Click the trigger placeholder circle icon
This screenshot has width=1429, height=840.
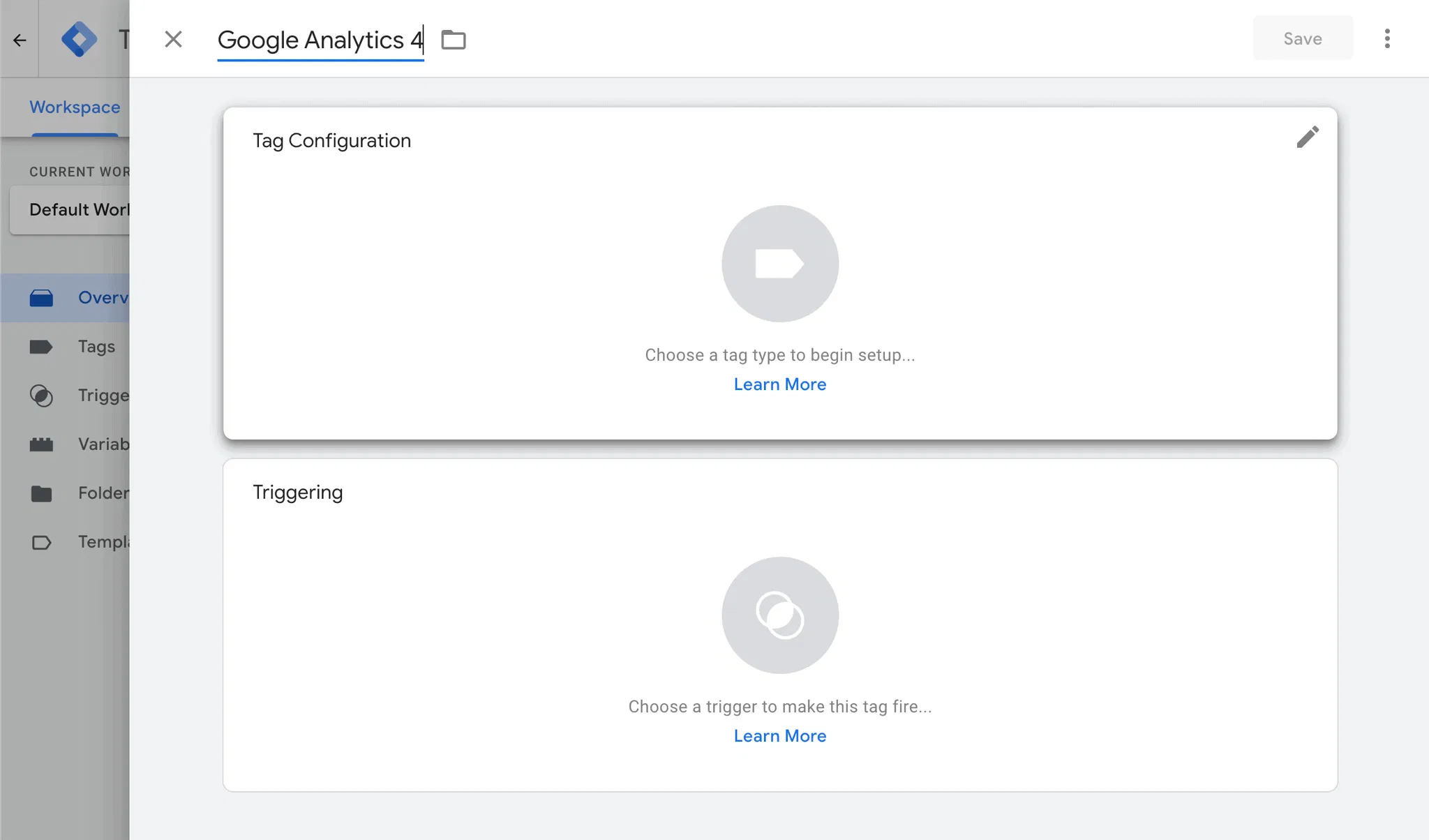point(779,615)
